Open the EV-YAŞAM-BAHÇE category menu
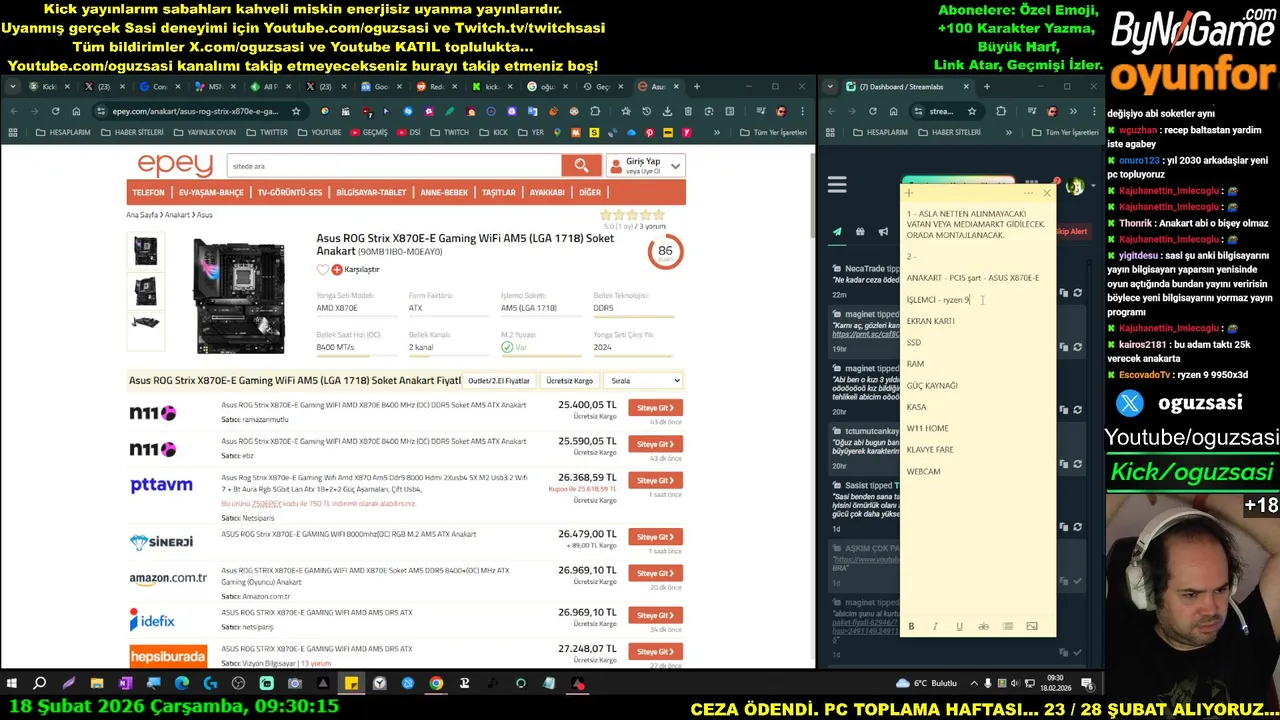Image resolution: width=1280 pixels, height=720 pixels. (x=211, y=192)
